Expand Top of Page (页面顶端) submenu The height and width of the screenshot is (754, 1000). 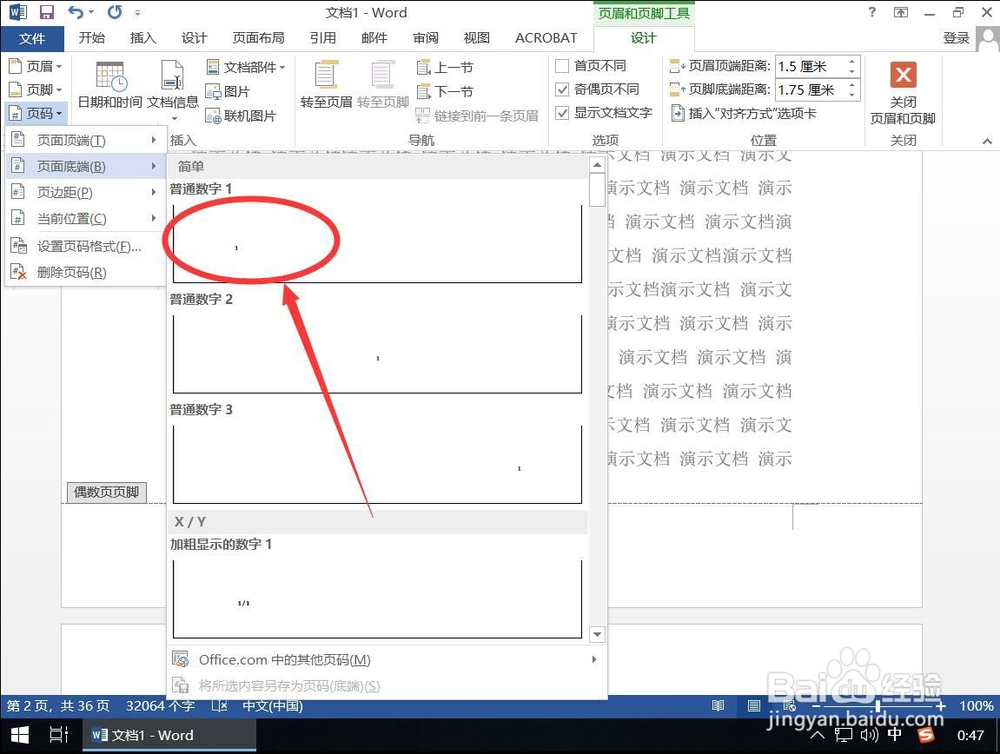85,140
